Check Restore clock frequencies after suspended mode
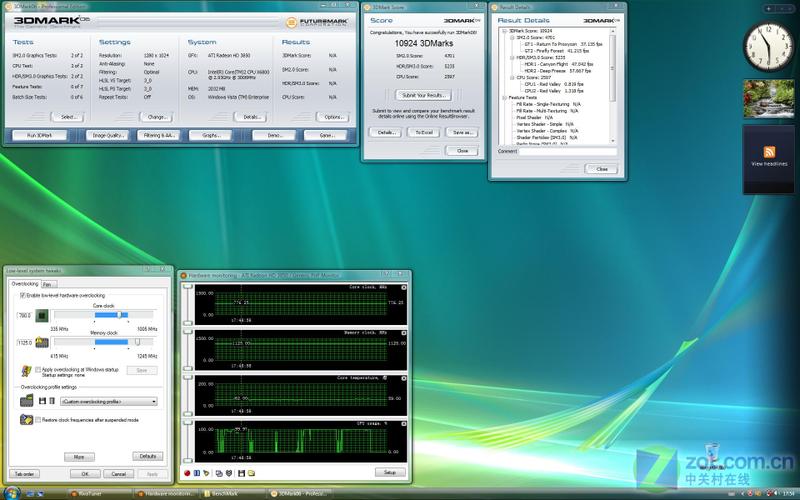This screenshot has width=800, height=500. click(38, 420)
